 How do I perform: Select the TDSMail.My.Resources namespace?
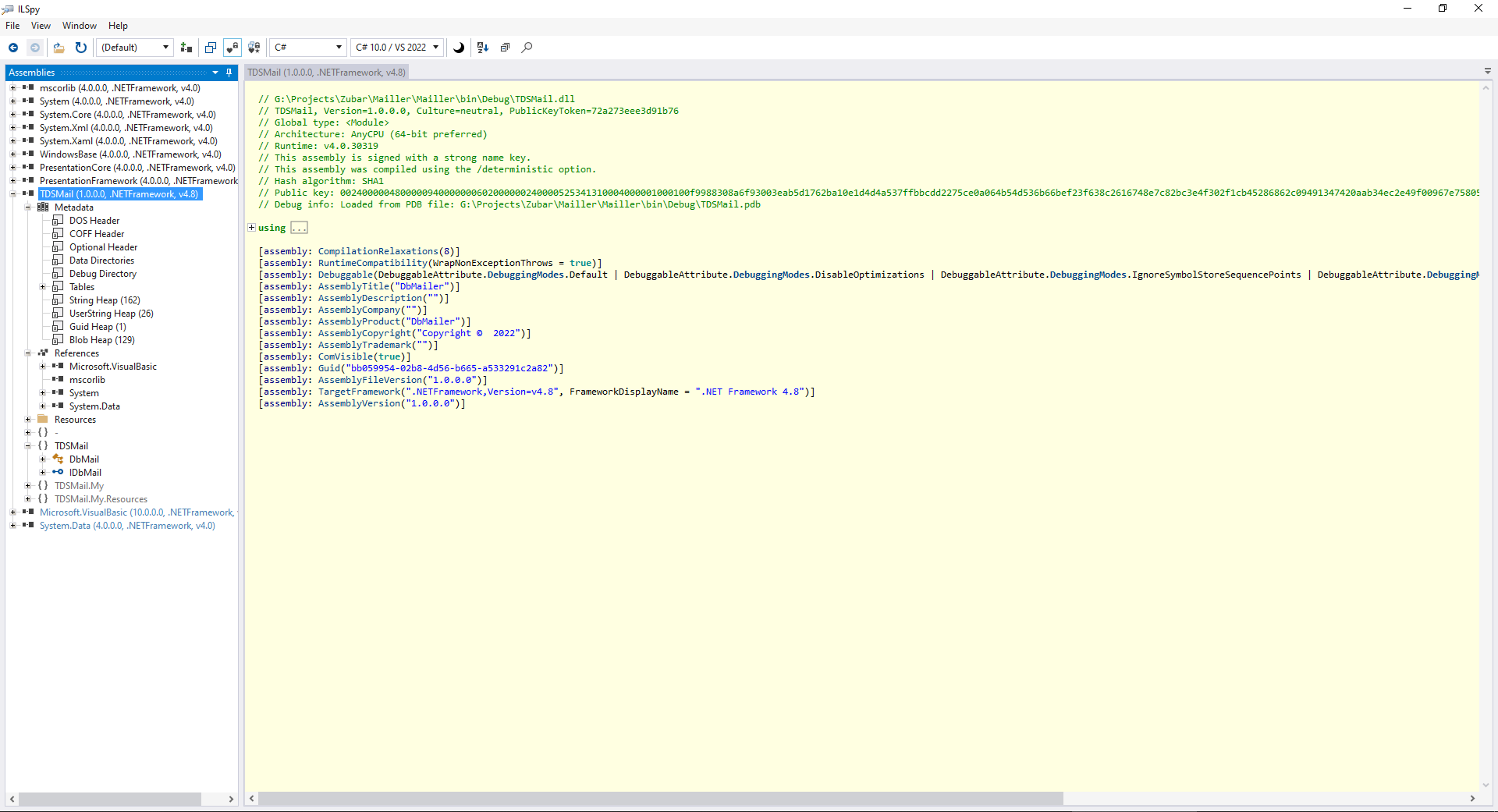pyautogui.click(x=101, y=499)
